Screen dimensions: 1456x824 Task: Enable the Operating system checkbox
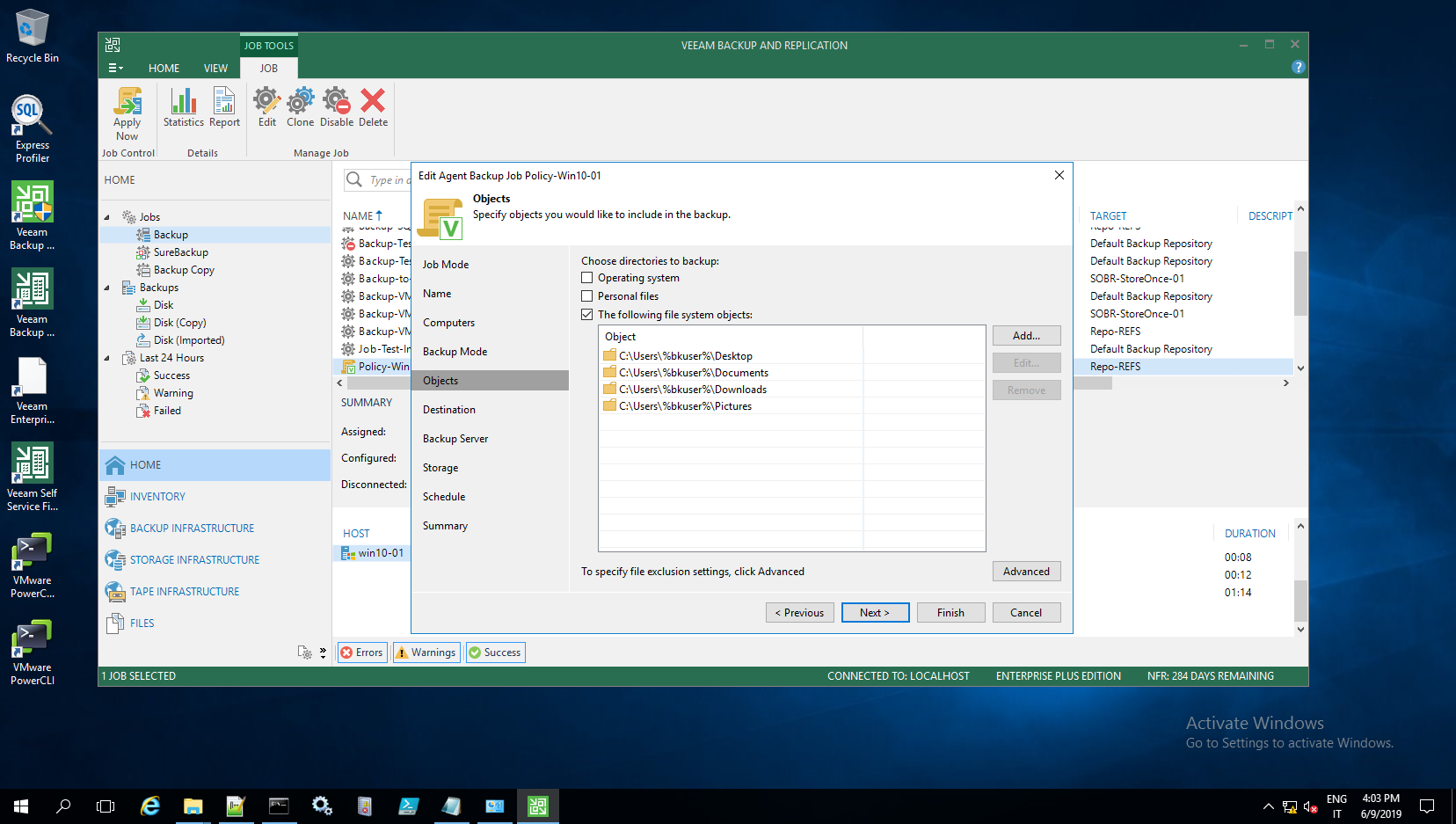pos(586,278)
